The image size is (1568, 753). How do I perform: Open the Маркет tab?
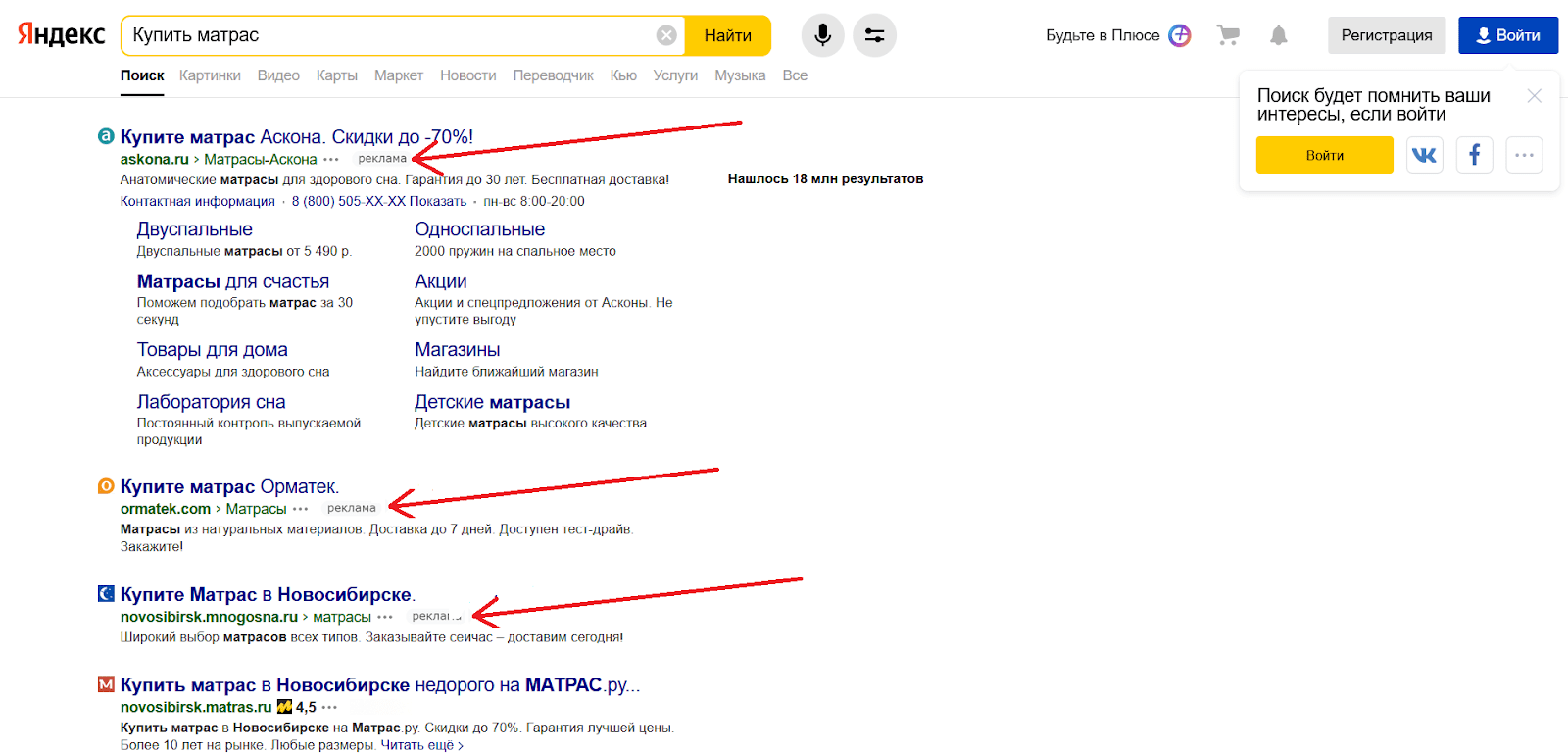399,75
